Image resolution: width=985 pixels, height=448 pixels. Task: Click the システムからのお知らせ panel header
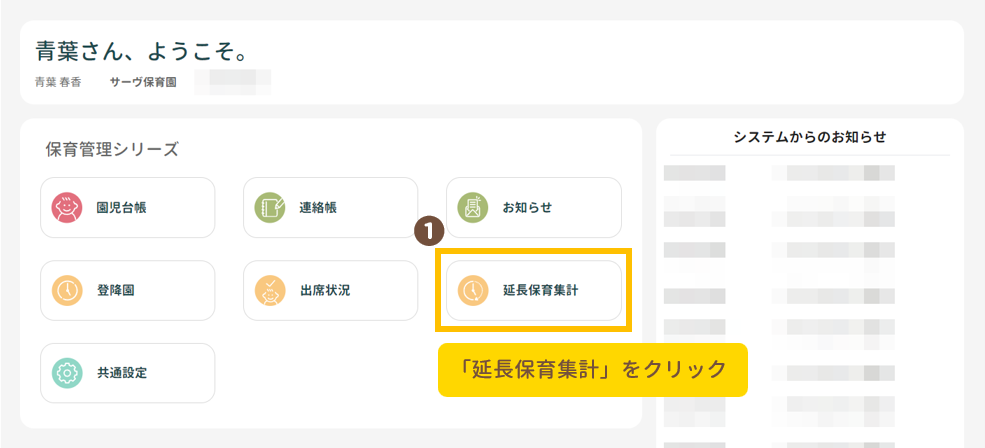click(809, 137)
